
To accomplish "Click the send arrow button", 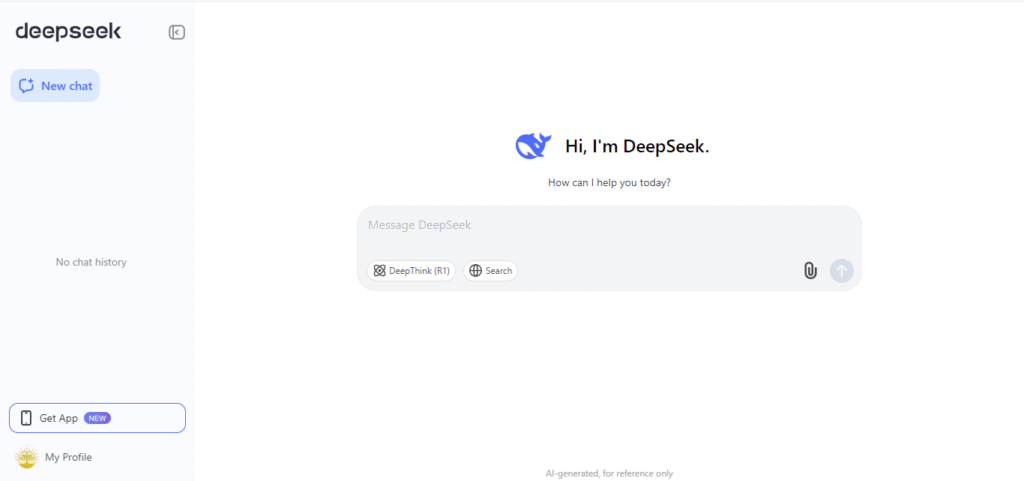I will tap(842, 270).
